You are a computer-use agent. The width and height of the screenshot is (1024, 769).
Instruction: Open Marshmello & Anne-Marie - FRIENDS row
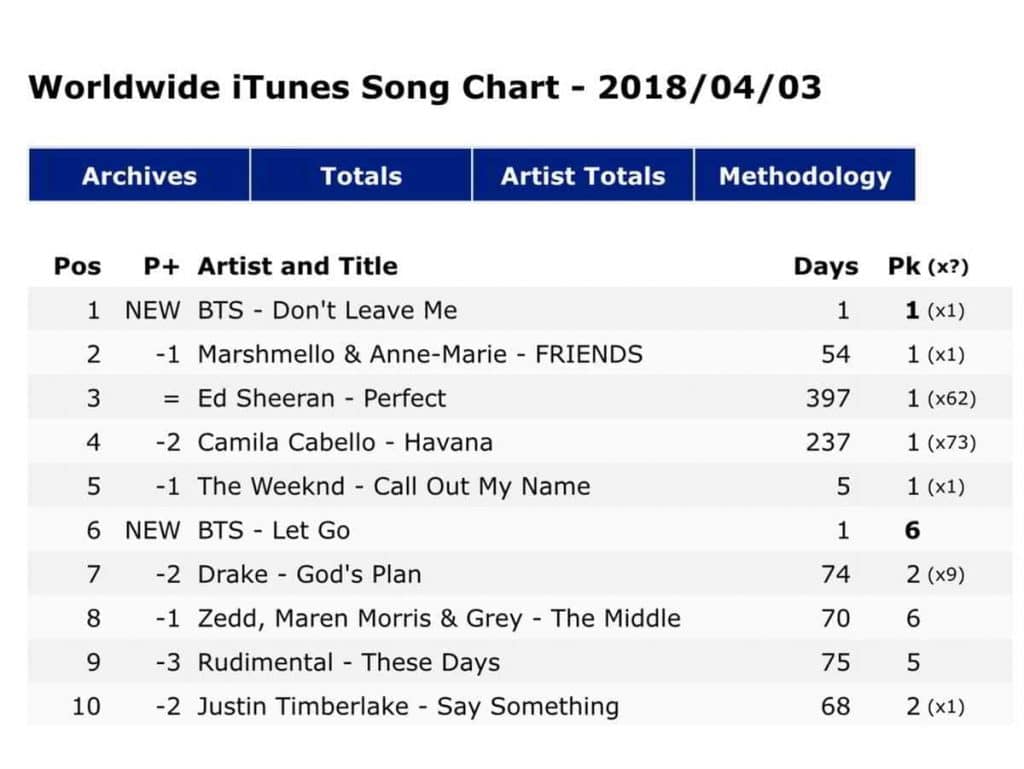point(420,354)
